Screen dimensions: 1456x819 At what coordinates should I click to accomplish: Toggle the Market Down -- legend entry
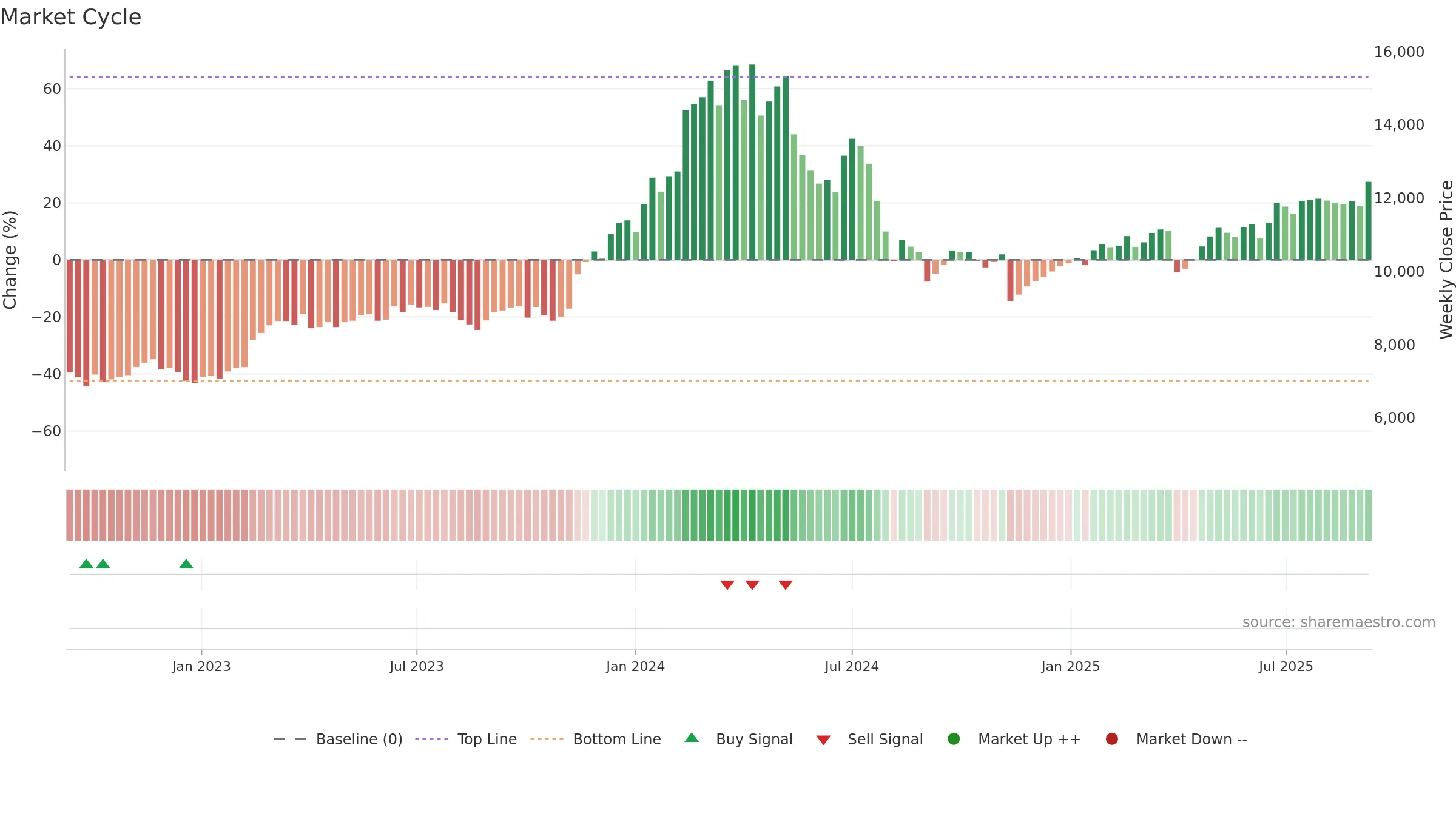pyautogui.click(x=1176, y=739)
